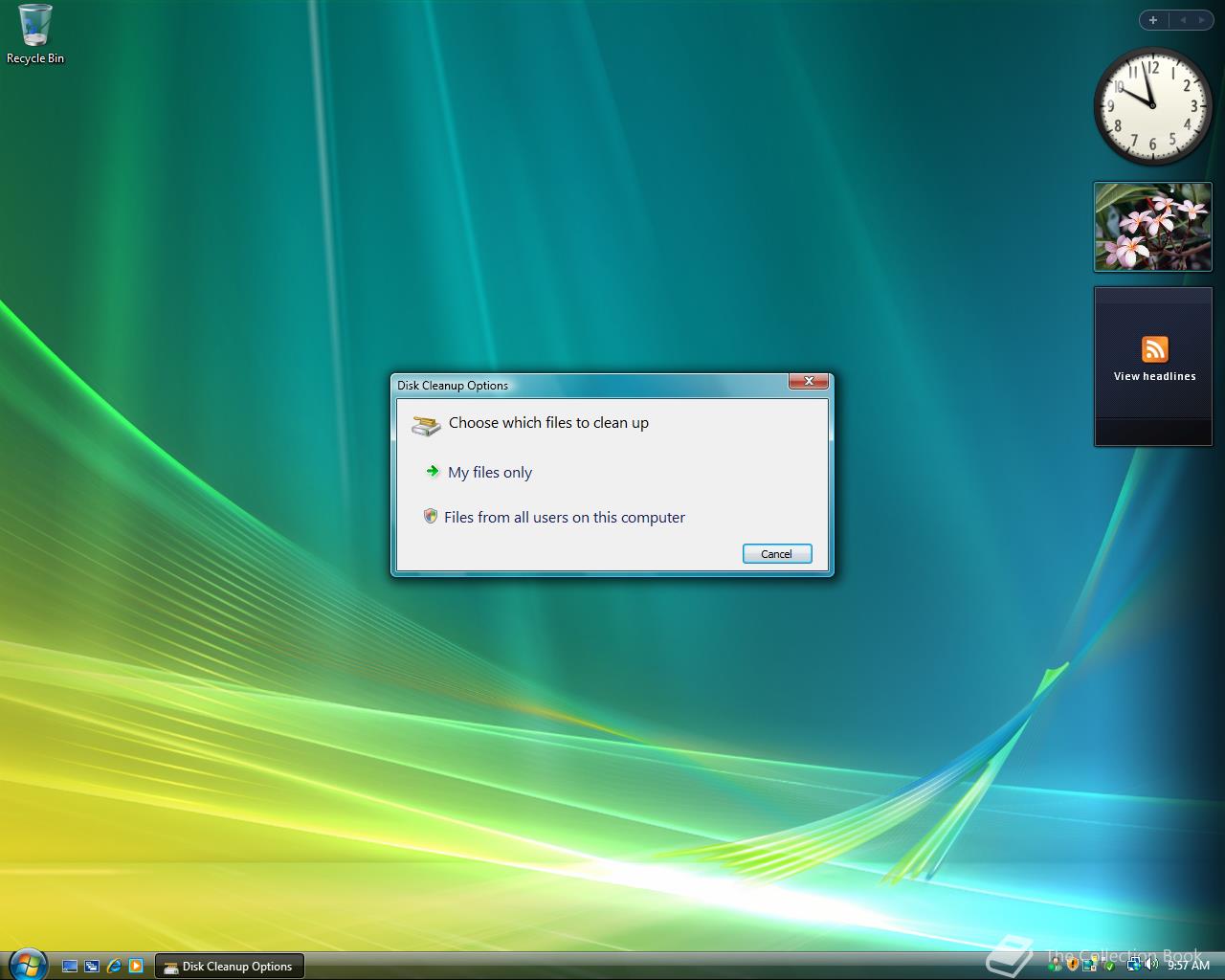Image resolution: width=1225 pixels, height=980 pixels.
Task: Select Disk Cleanup Options taskbar button
Action: pyautogui.click(x=230, y=967)
